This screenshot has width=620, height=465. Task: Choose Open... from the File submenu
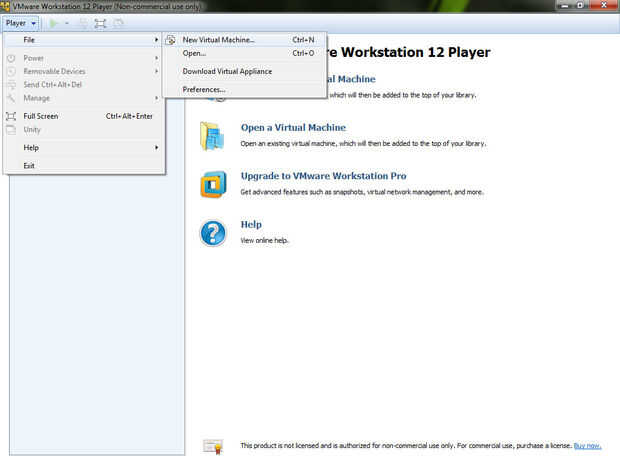point(245,53)
